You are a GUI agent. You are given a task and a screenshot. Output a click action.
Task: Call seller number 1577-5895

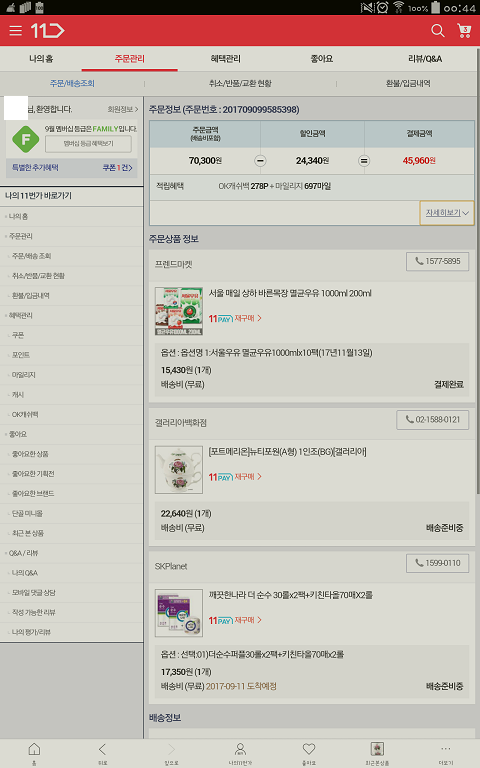[437, 261]
